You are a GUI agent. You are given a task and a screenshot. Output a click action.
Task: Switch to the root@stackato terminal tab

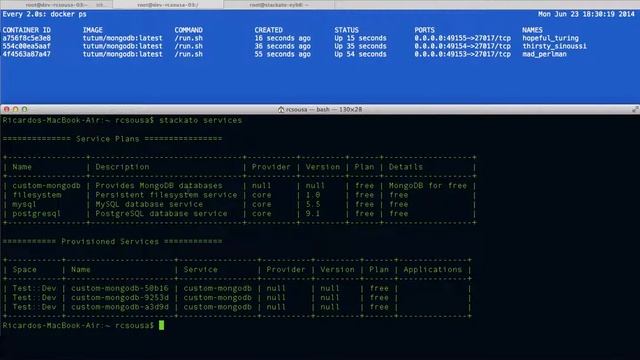(279, 5)
